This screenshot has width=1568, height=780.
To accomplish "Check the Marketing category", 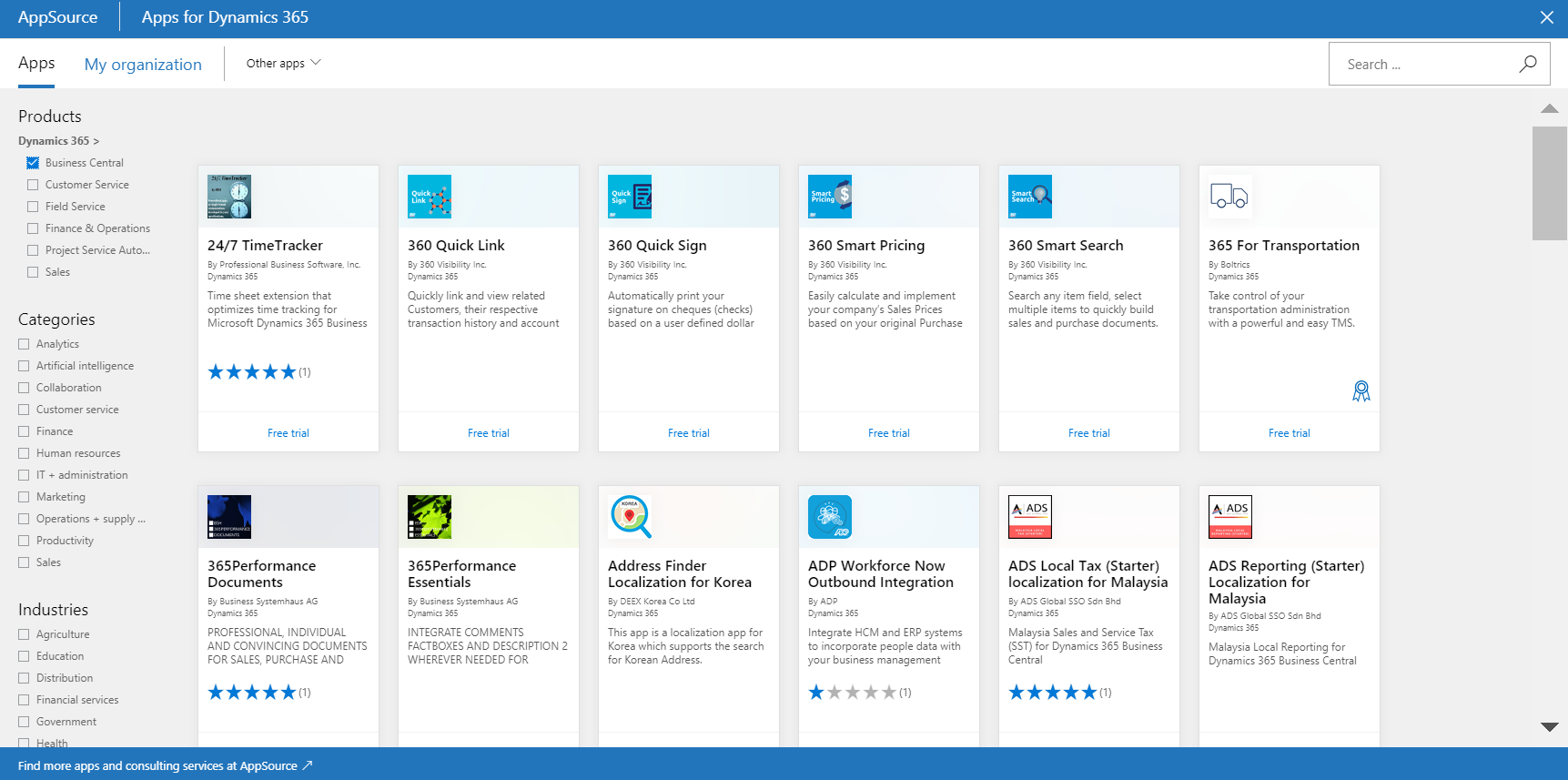I will click(x=24, y=497).
